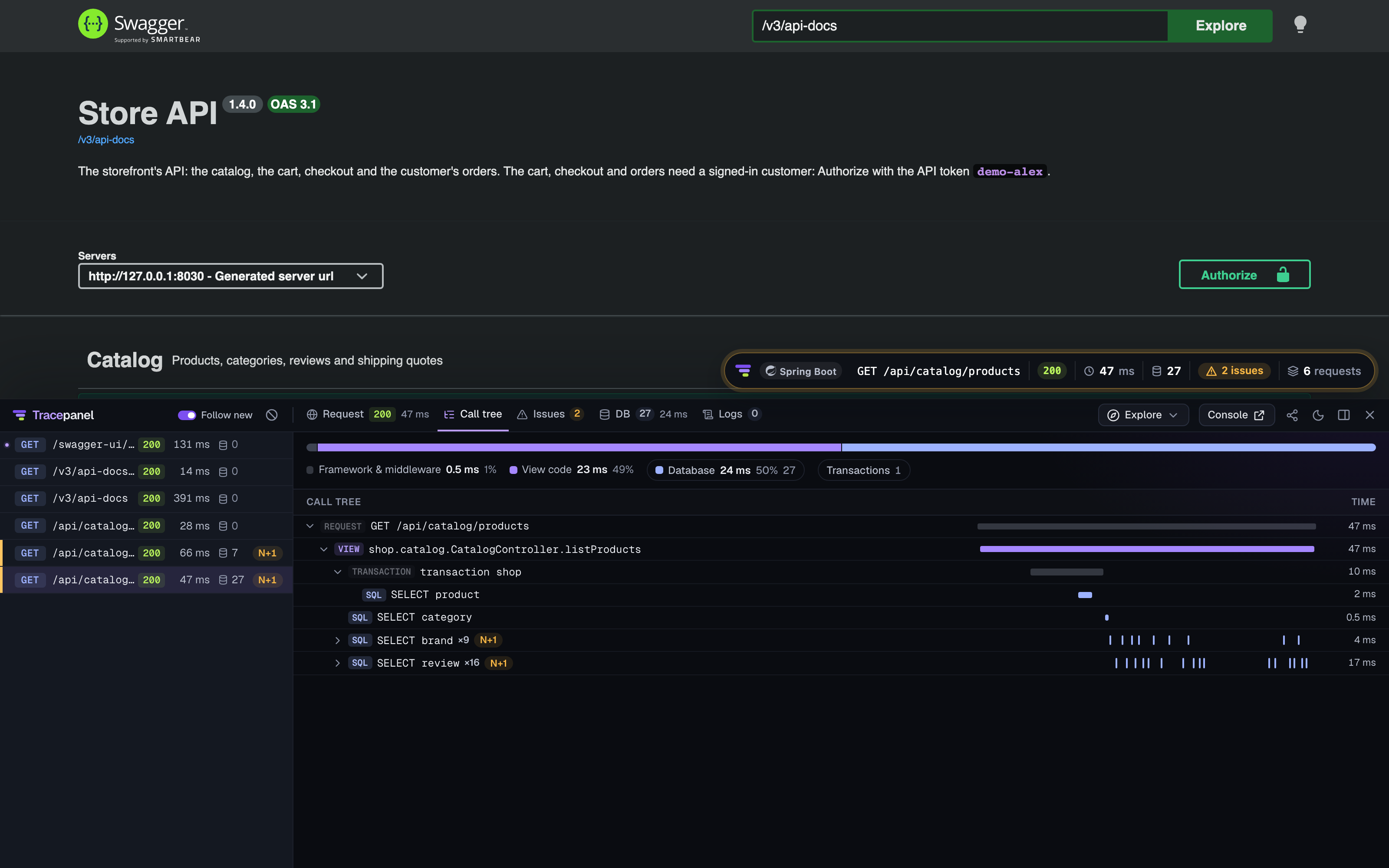
Task: Click the /v3/api-docs URL input field
Action: click(960, 26)
